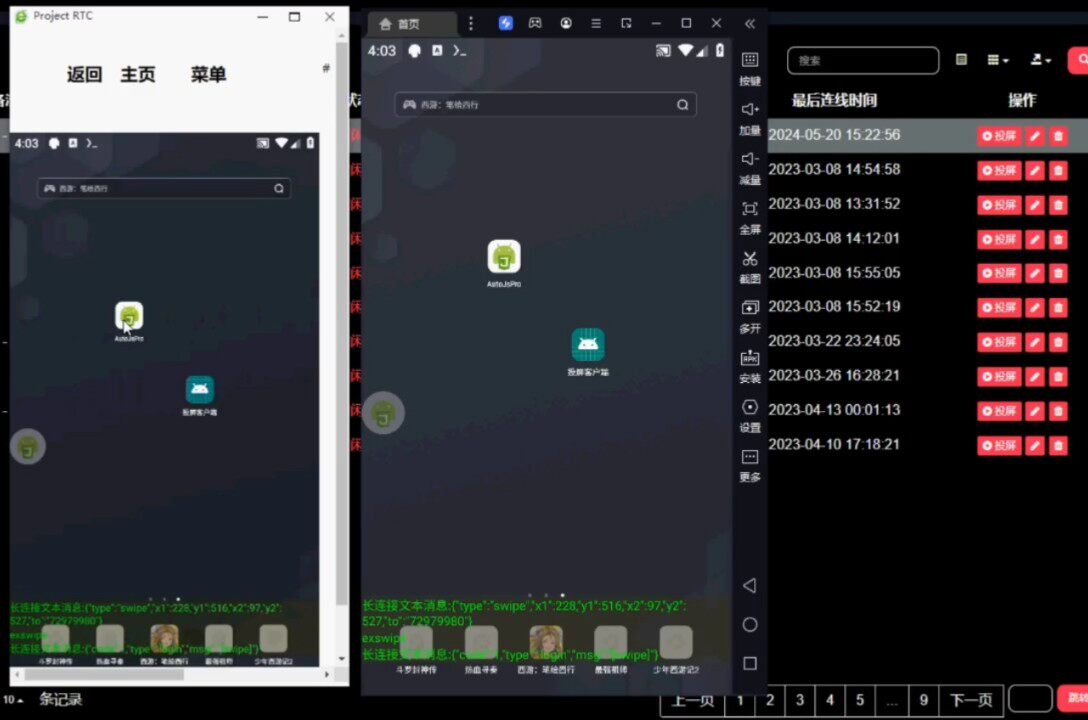The width and height of the screenshot is (1088, 720).
Task: Open 设置 settings in emulator sidebar
Action: point(749,407)
